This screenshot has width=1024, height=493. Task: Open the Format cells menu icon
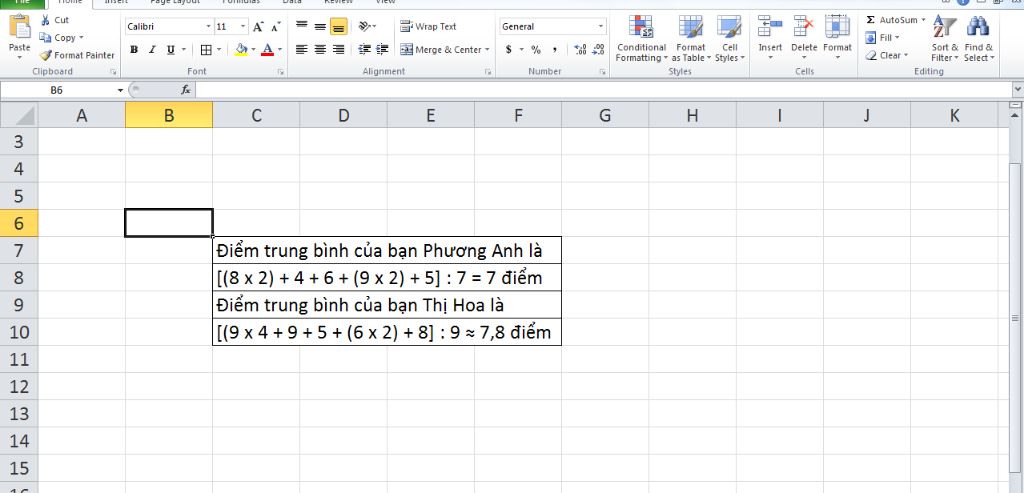click(837, 27)
